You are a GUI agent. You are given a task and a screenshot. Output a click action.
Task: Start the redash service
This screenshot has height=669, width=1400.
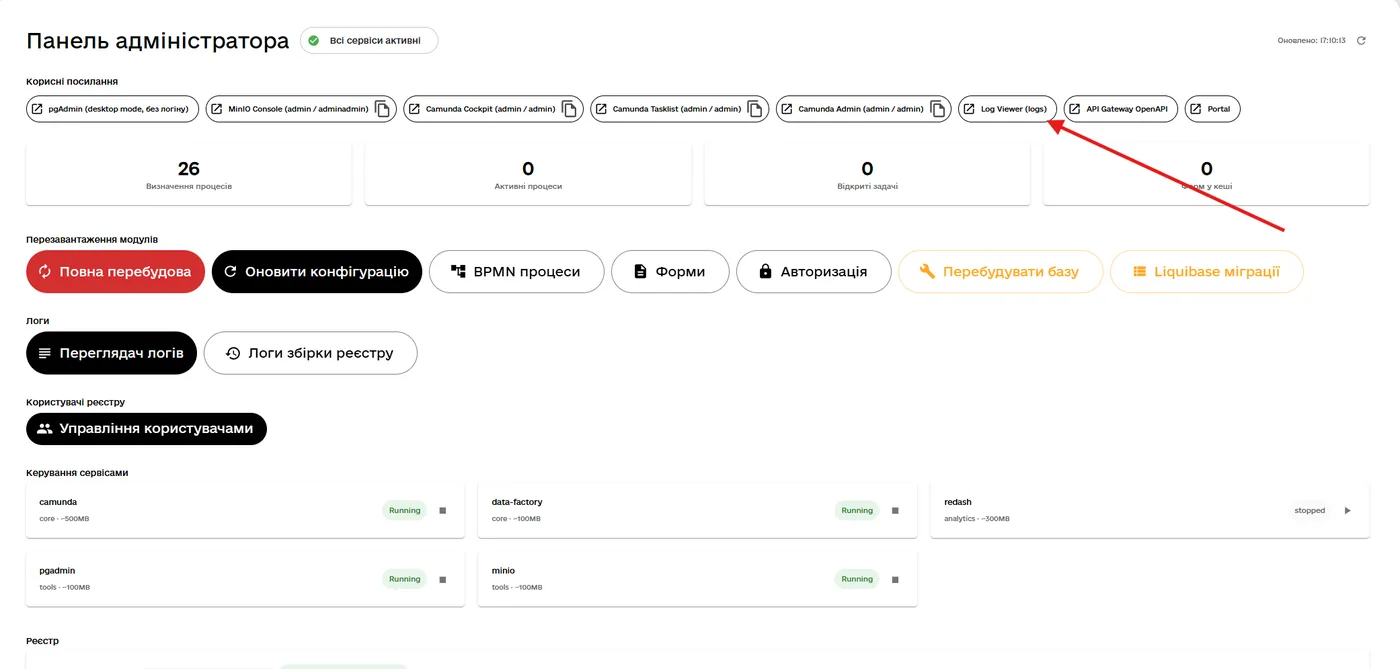click(1347, 510)
